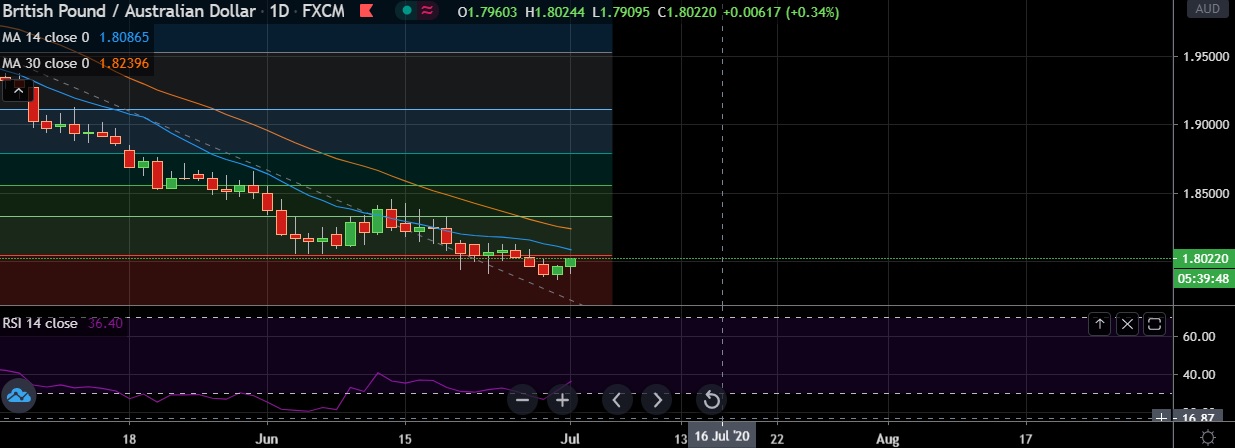Reset chart view with circular arrow
1235x448 pixels.
point(712,401)
